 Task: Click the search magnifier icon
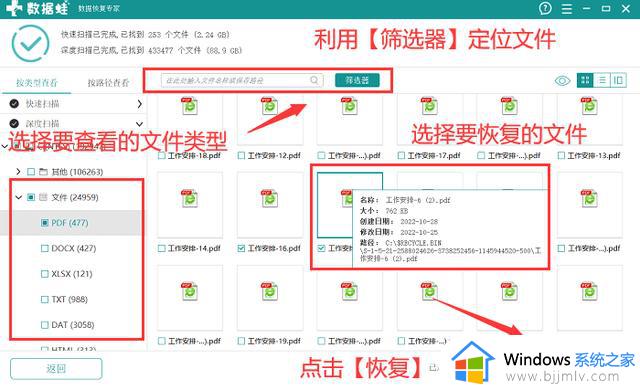click(x=314, y=80)
